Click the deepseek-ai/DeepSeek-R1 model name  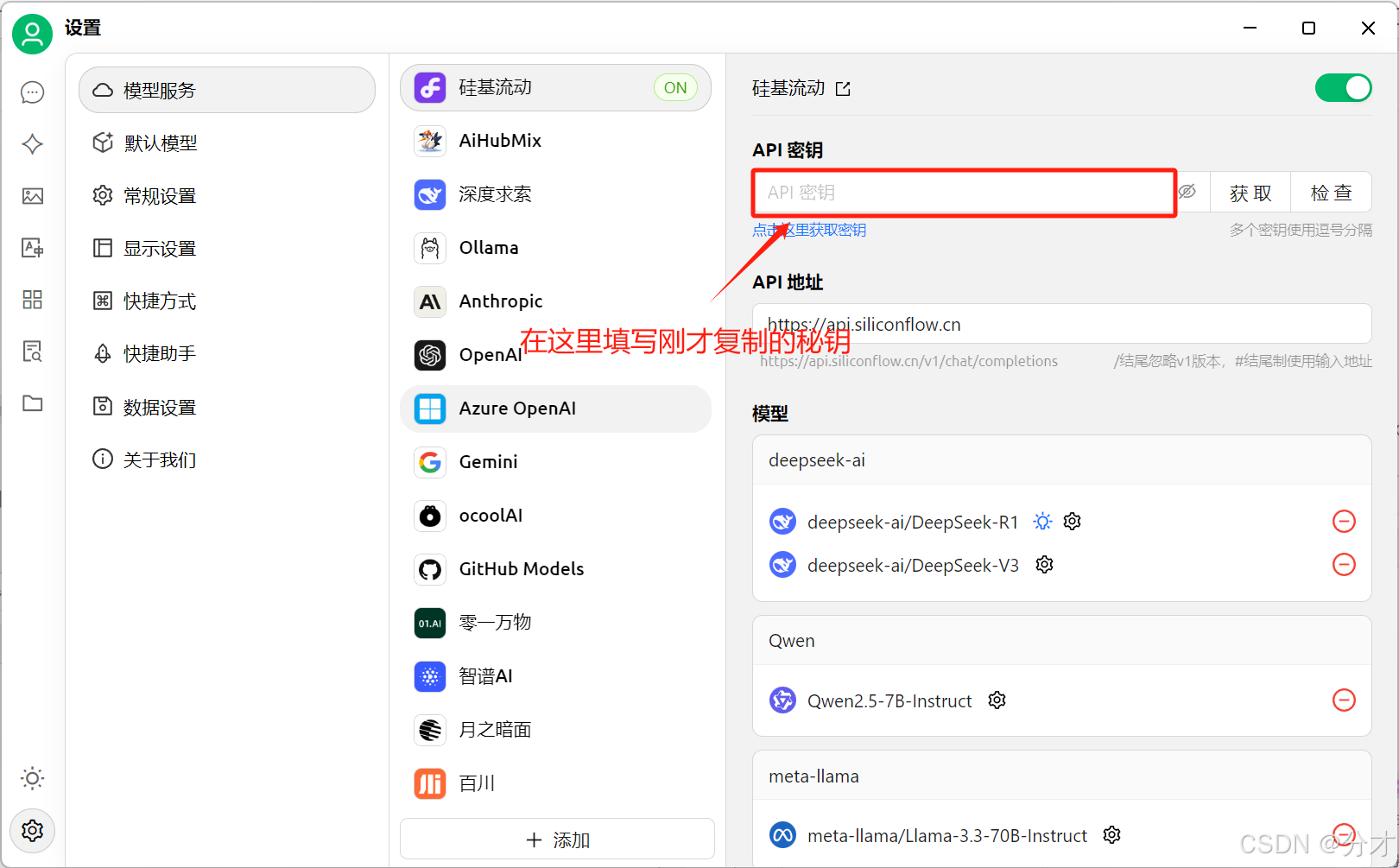point(913,522)
